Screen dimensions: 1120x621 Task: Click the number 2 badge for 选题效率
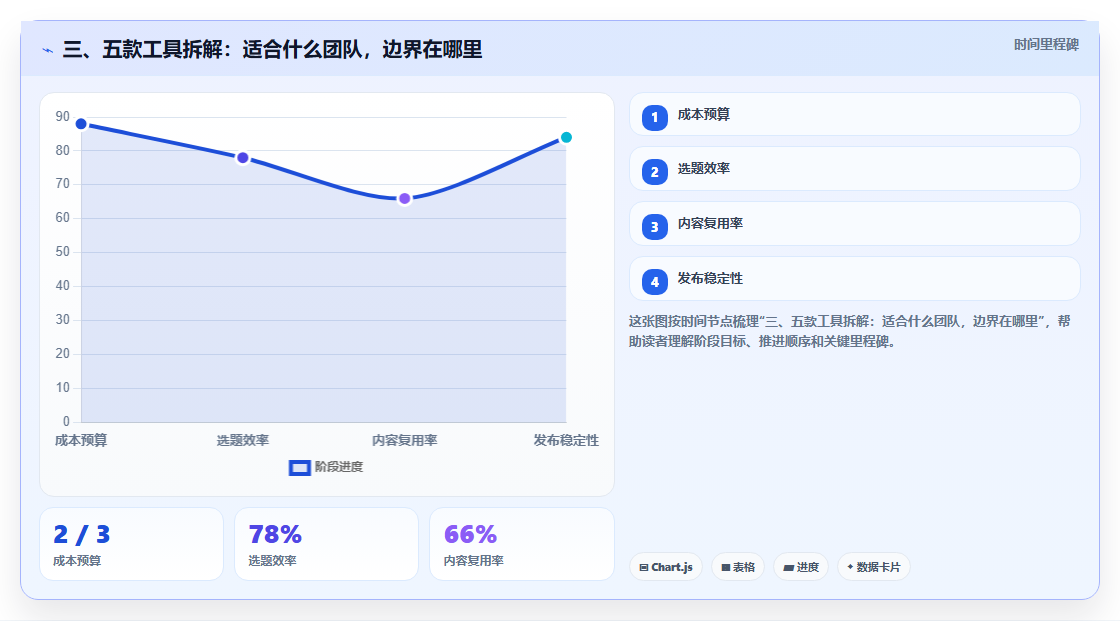tap(654, 172)
